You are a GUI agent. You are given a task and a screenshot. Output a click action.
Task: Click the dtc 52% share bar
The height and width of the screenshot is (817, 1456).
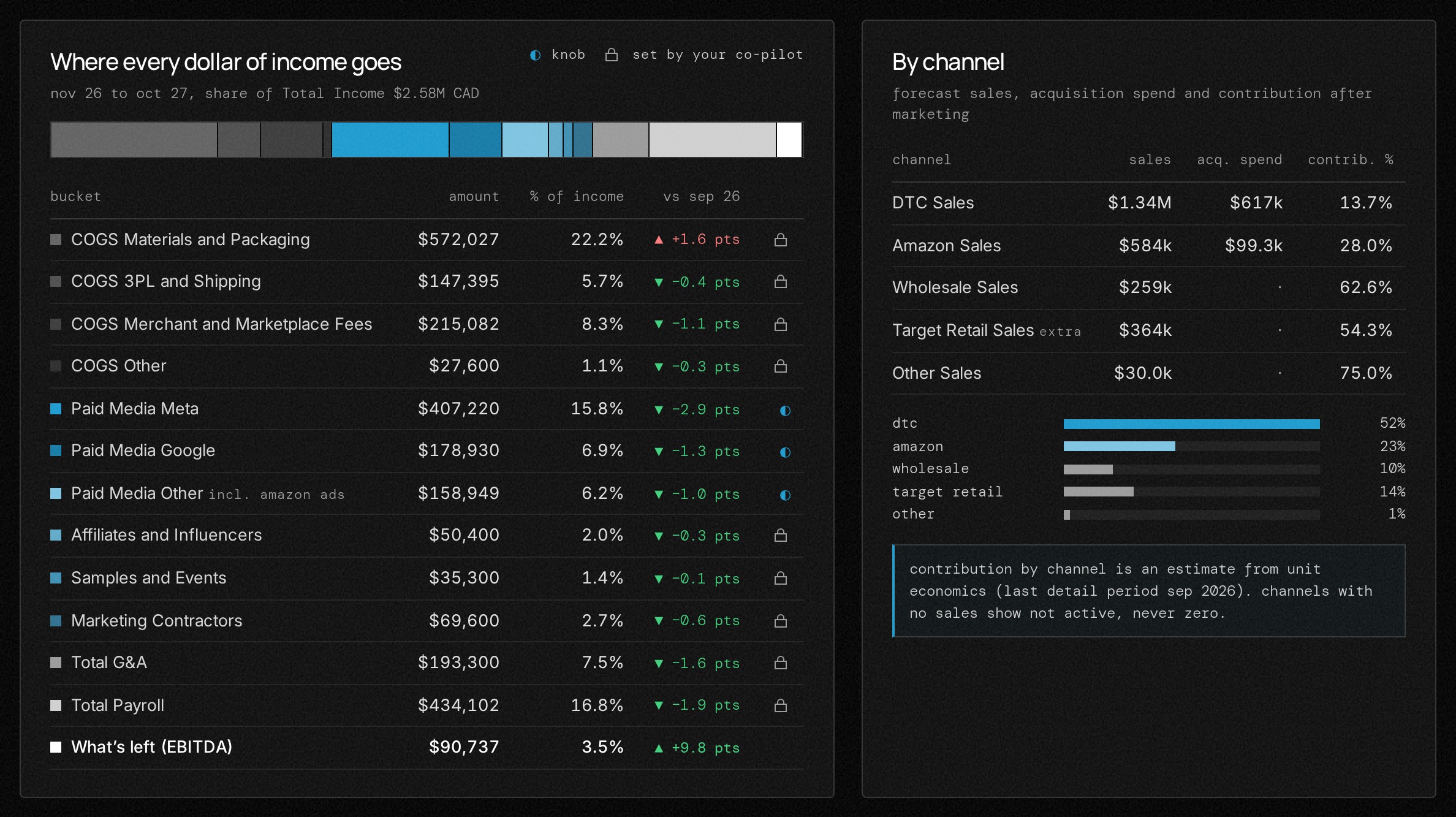pyautogui.click(x=1191, y=424)
